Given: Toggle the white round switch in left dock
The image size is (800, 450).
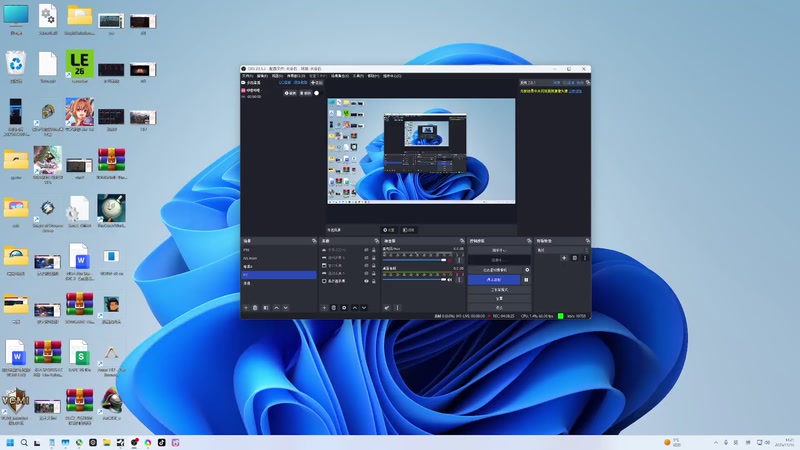Looking at the screenshot, I should tap(316, 93).
